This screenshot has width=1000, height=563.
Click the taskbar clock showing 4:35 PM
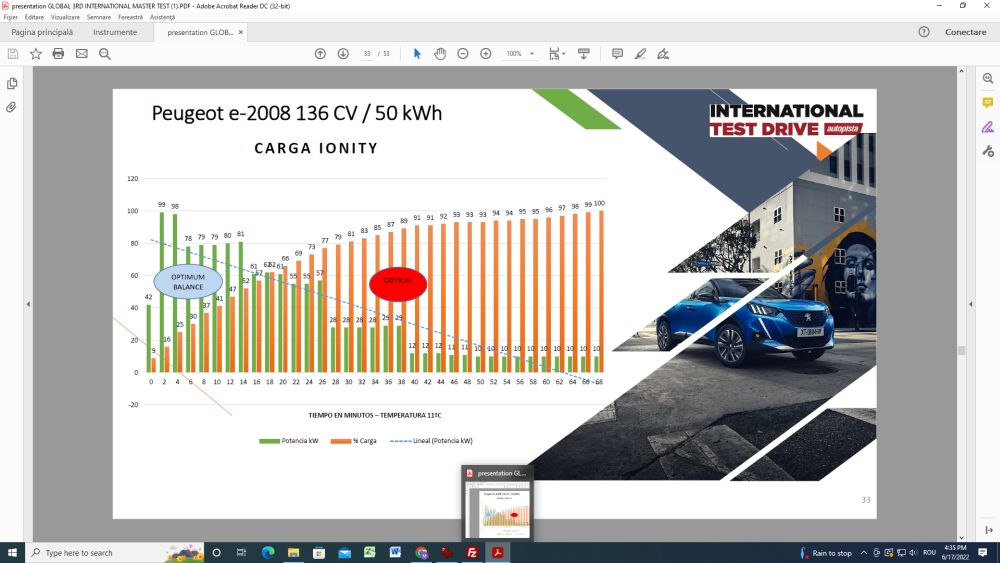coord(955,552)
